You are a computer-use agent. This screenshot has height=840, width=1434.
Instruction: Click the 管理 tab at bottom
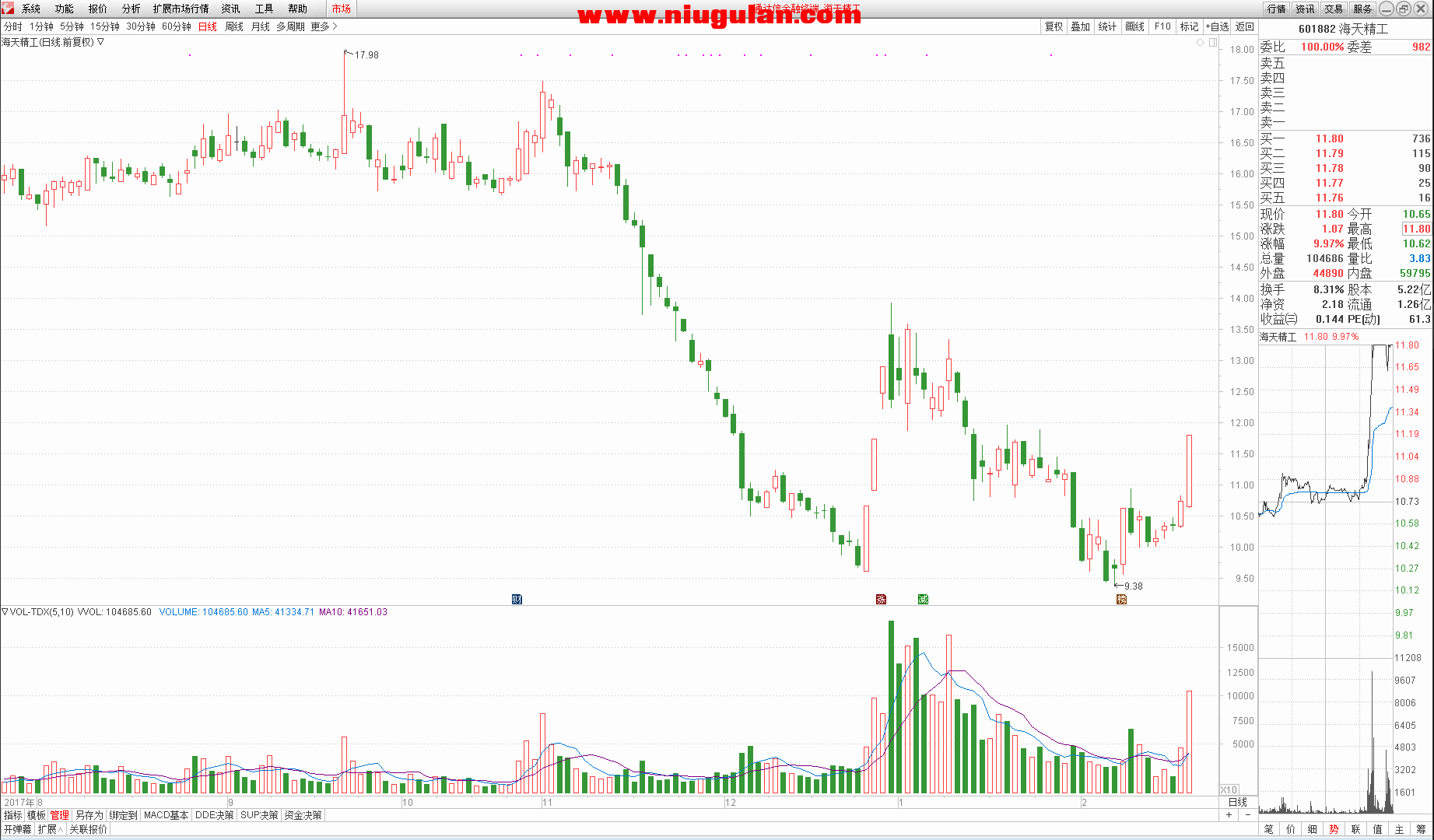60,815
